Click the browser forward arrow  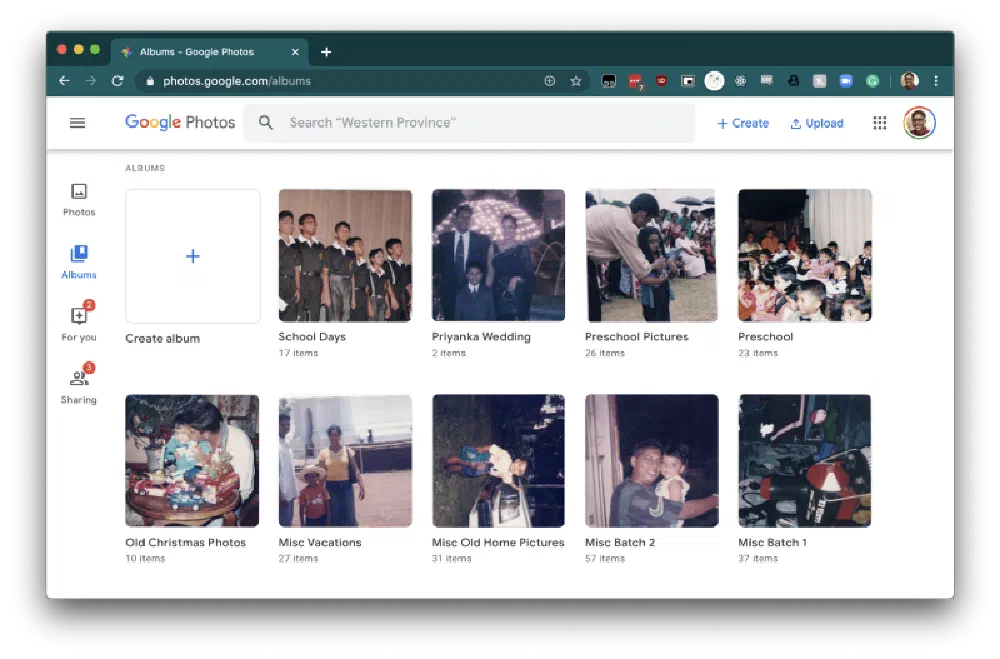(x=91, y=81)
